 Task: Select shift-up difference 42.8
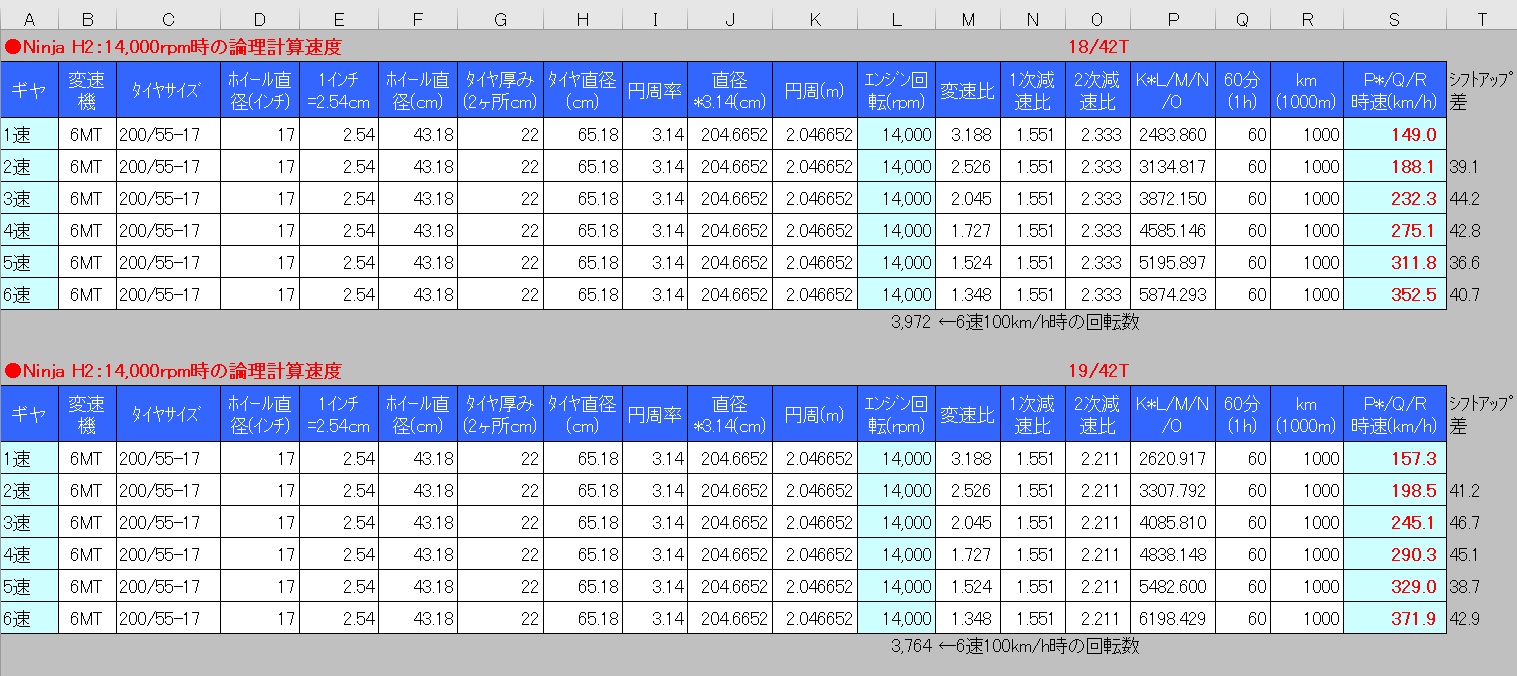[1464, 231]
